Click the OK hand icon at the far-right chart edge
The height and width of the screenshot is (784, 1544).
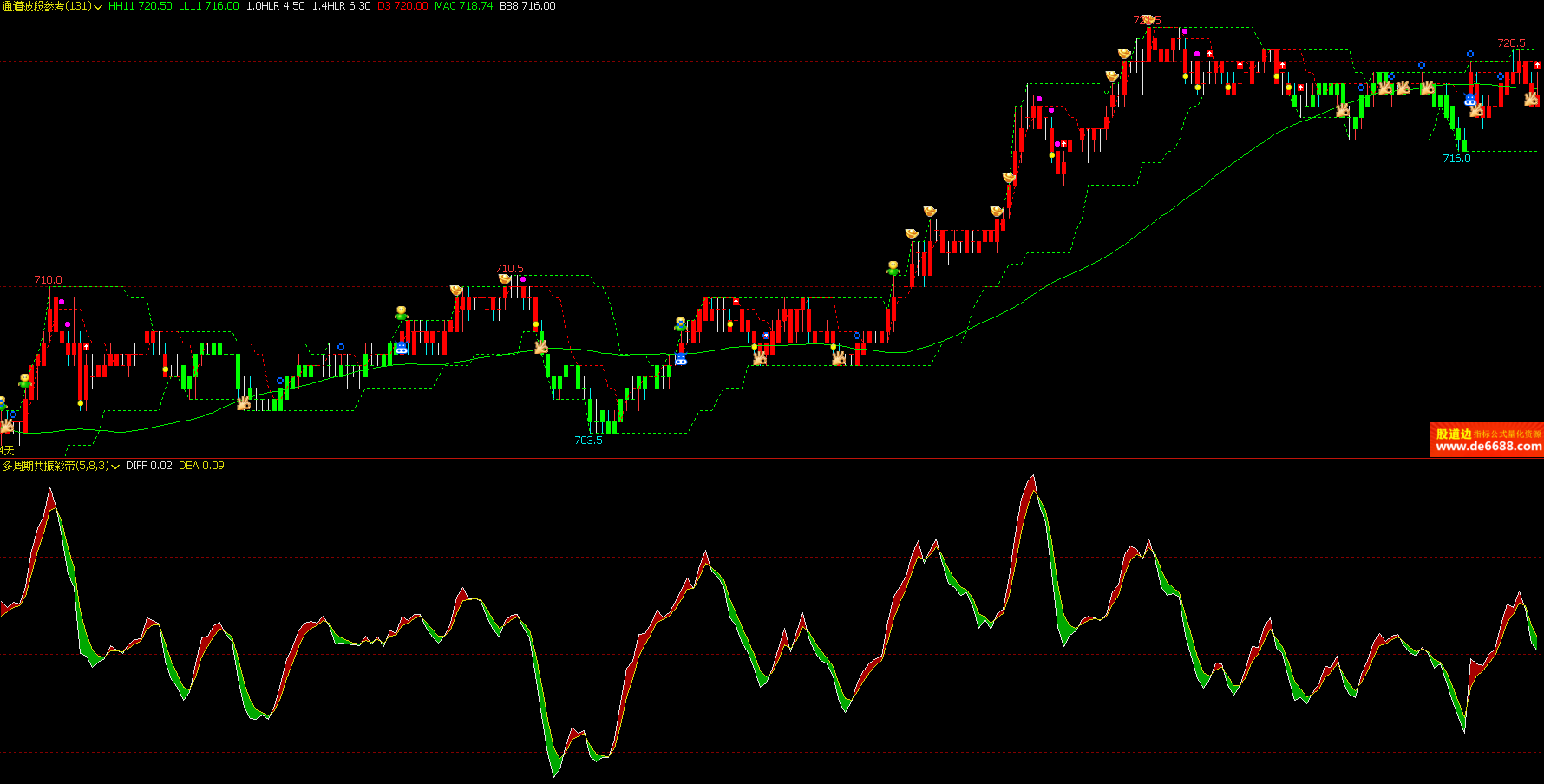[1532, 99]
